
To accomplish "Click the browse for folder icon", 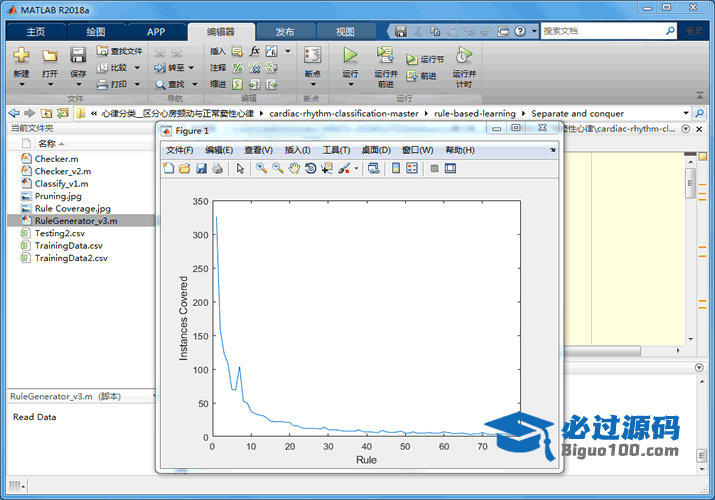I will point(62,113).
